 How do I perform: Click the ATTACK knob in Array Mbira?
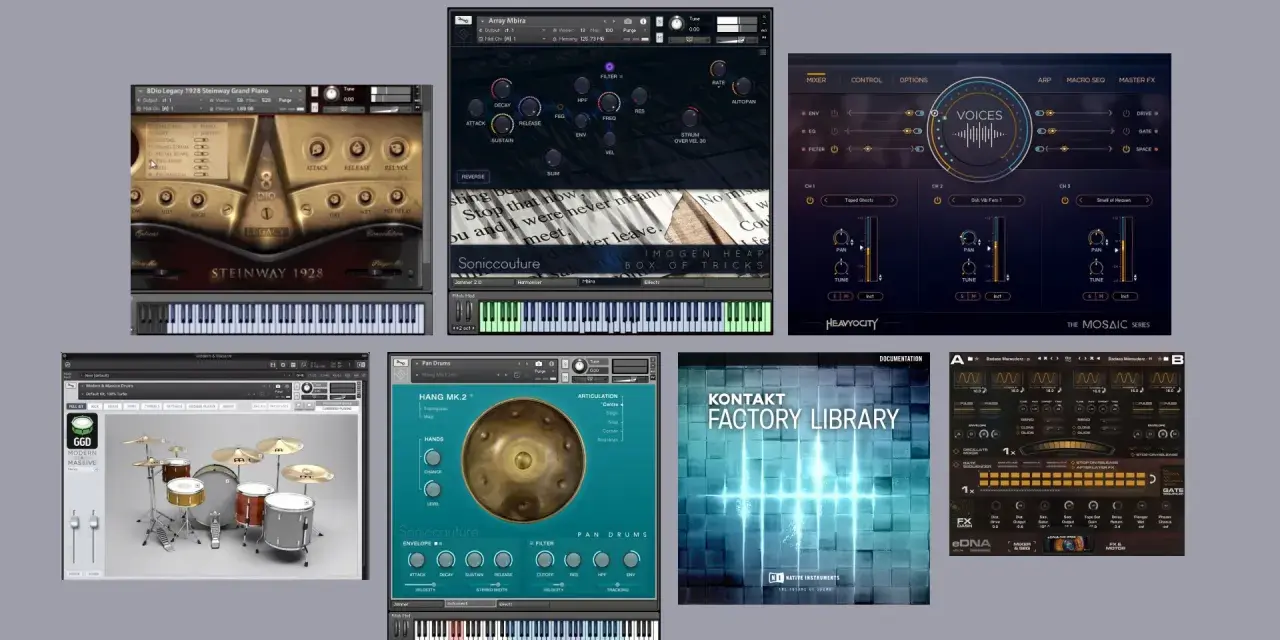tap(476, 107)
